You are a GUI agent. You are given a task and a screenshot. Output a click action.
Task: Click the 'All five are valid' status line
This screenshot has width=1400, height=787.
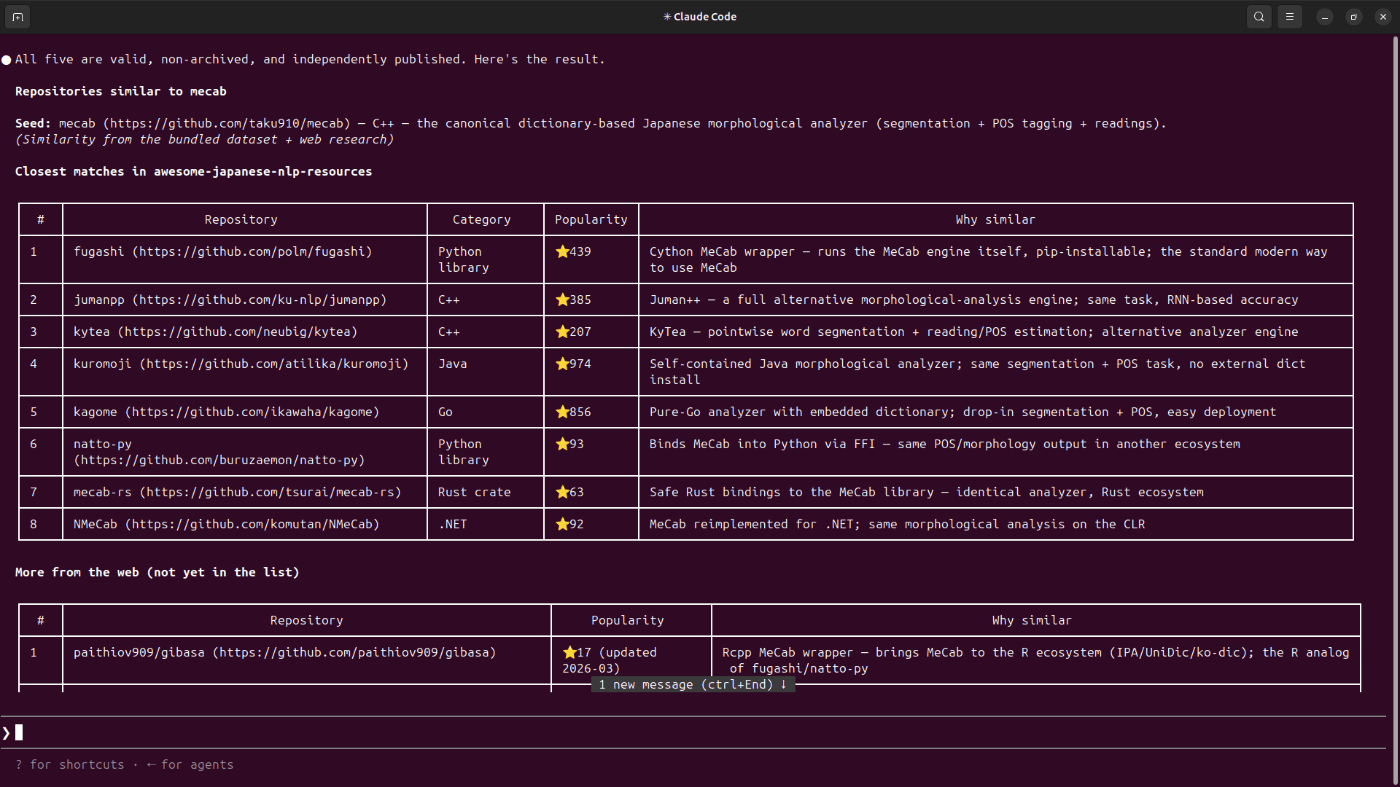click(310, 59)
